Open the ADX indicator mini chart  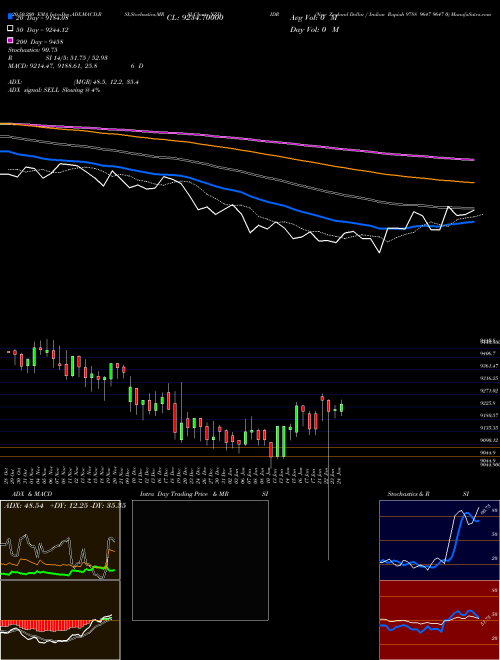(60, 540)
